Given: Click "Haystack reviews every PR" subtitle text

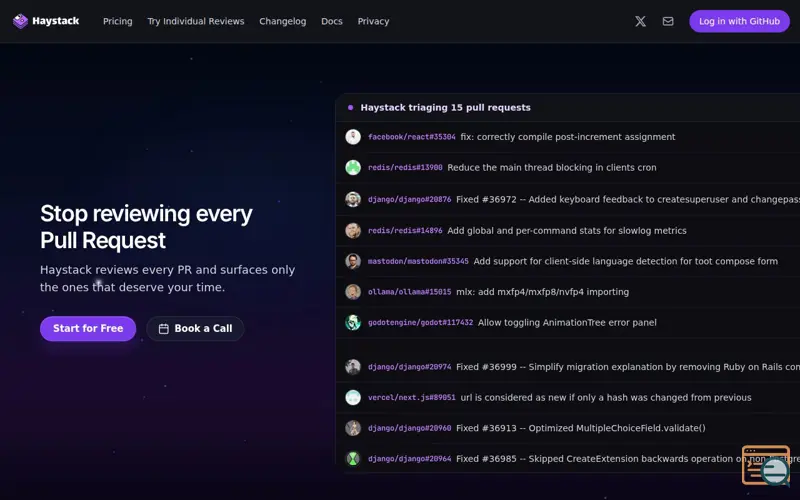Looking at the screenshot, I should (167, 279).
